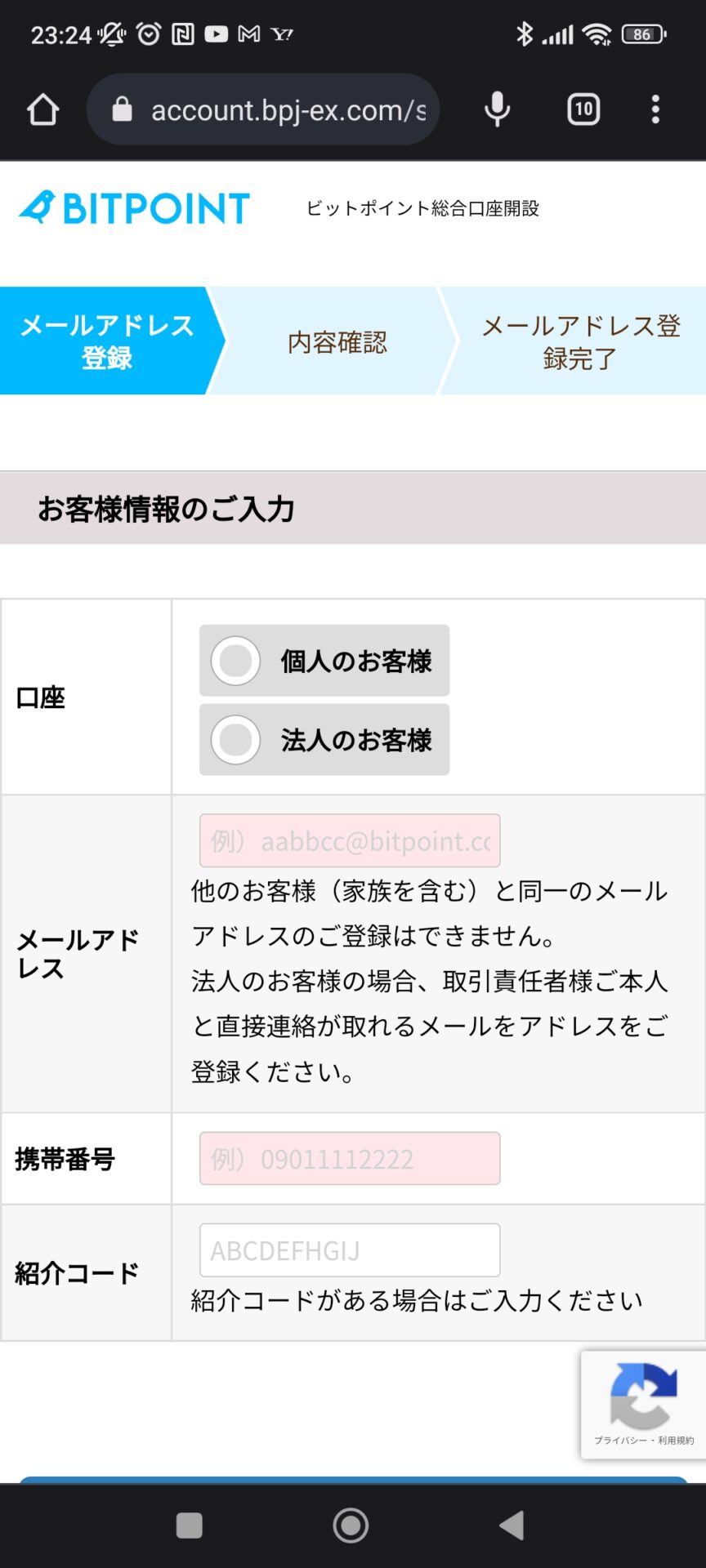The image size is (706, 1568).
Task: Focus the 携帯番号 phone number field
Action: tap(350, 1158)
